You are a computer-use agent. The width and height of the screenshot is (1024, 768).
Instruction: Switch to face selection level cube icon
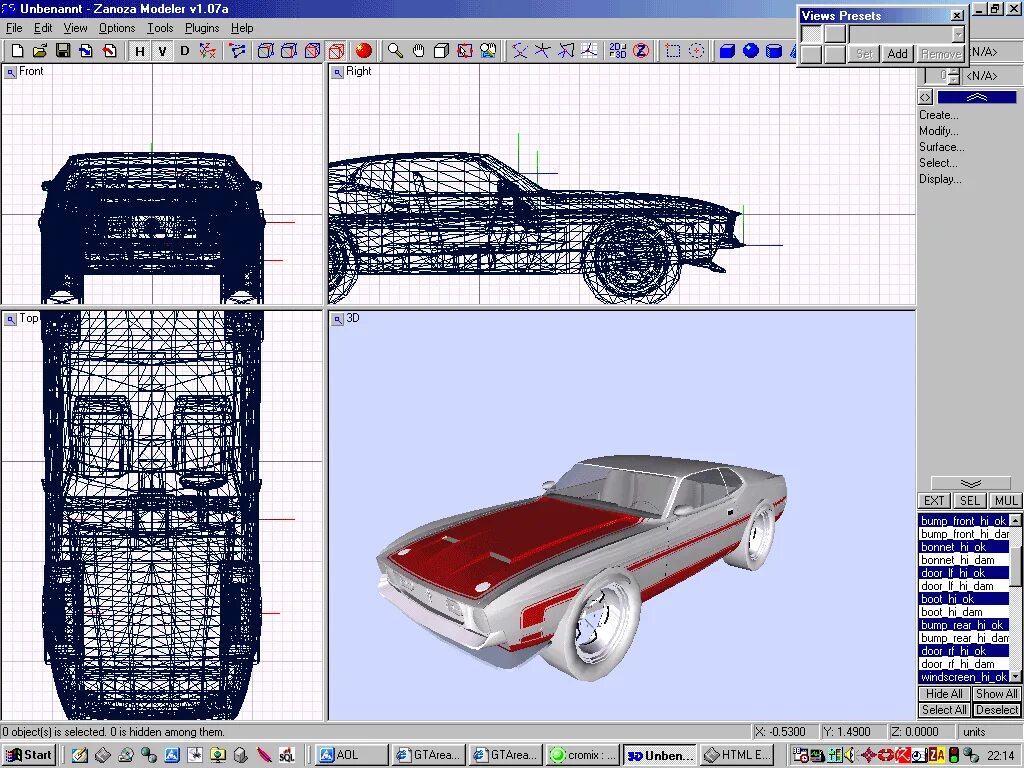[312, 51]
